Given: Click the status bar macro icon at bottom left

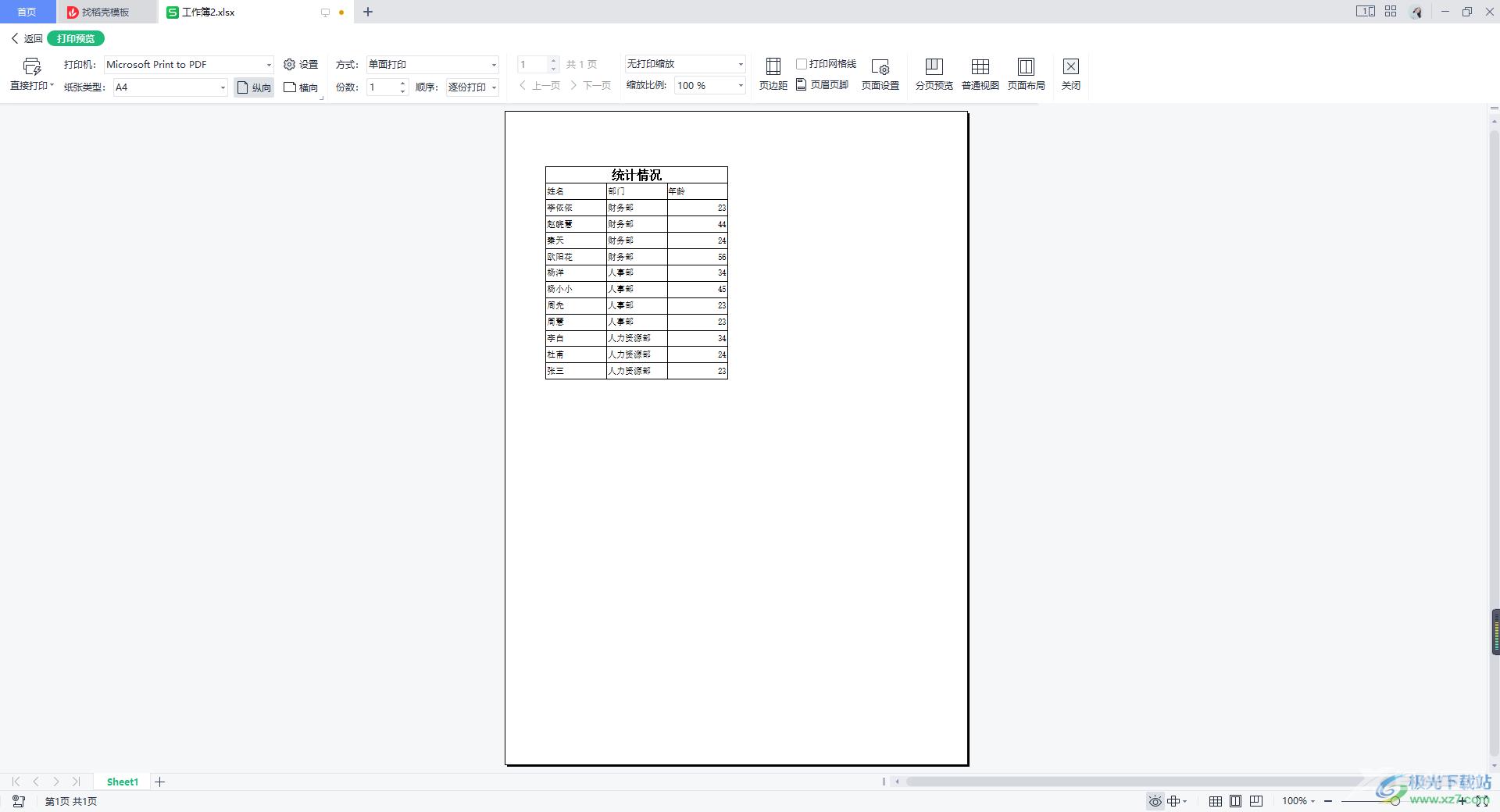Looking at the screenshot, I should [x=19, y=801].
